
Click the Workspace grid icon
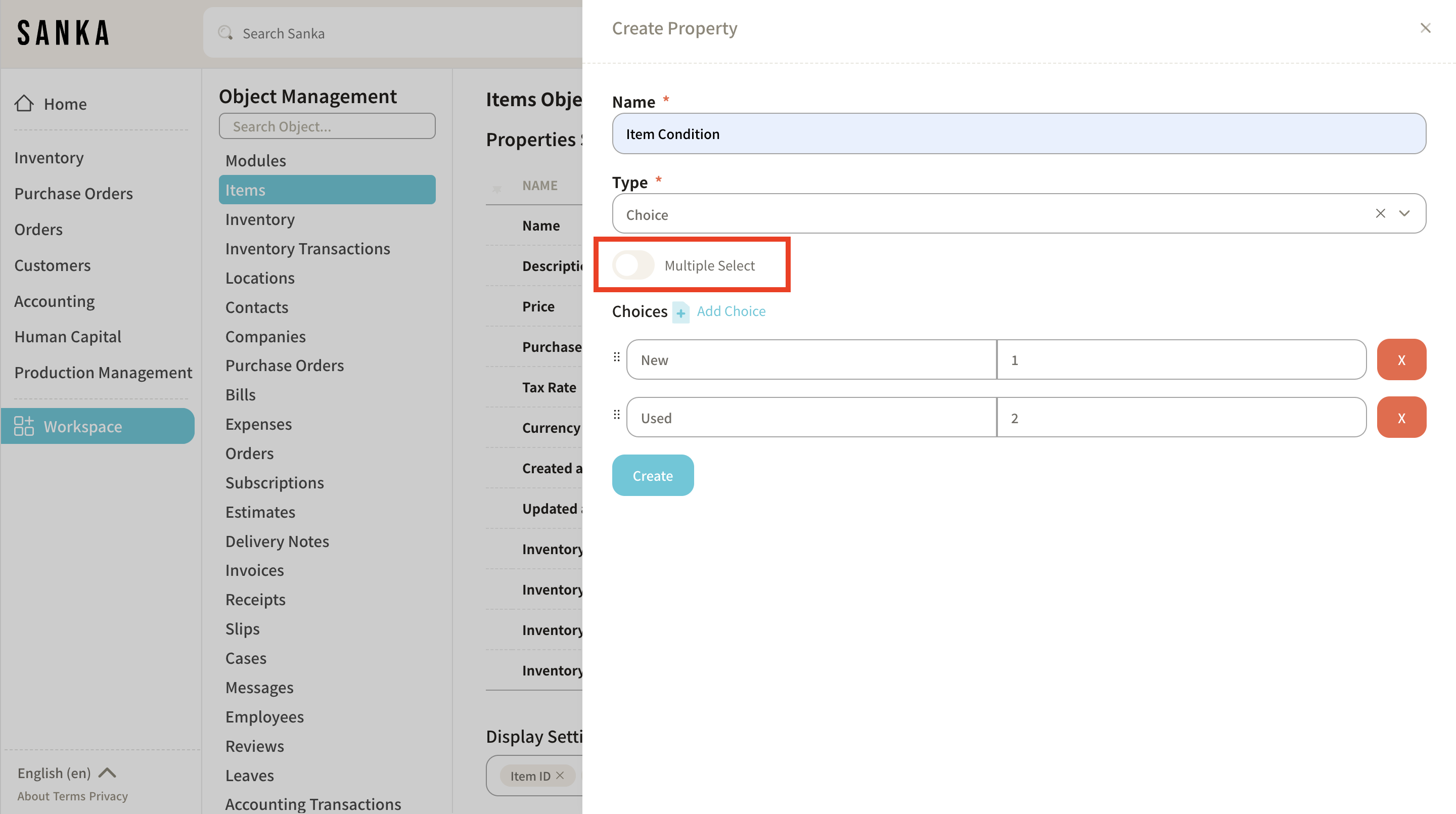(24, 426)
